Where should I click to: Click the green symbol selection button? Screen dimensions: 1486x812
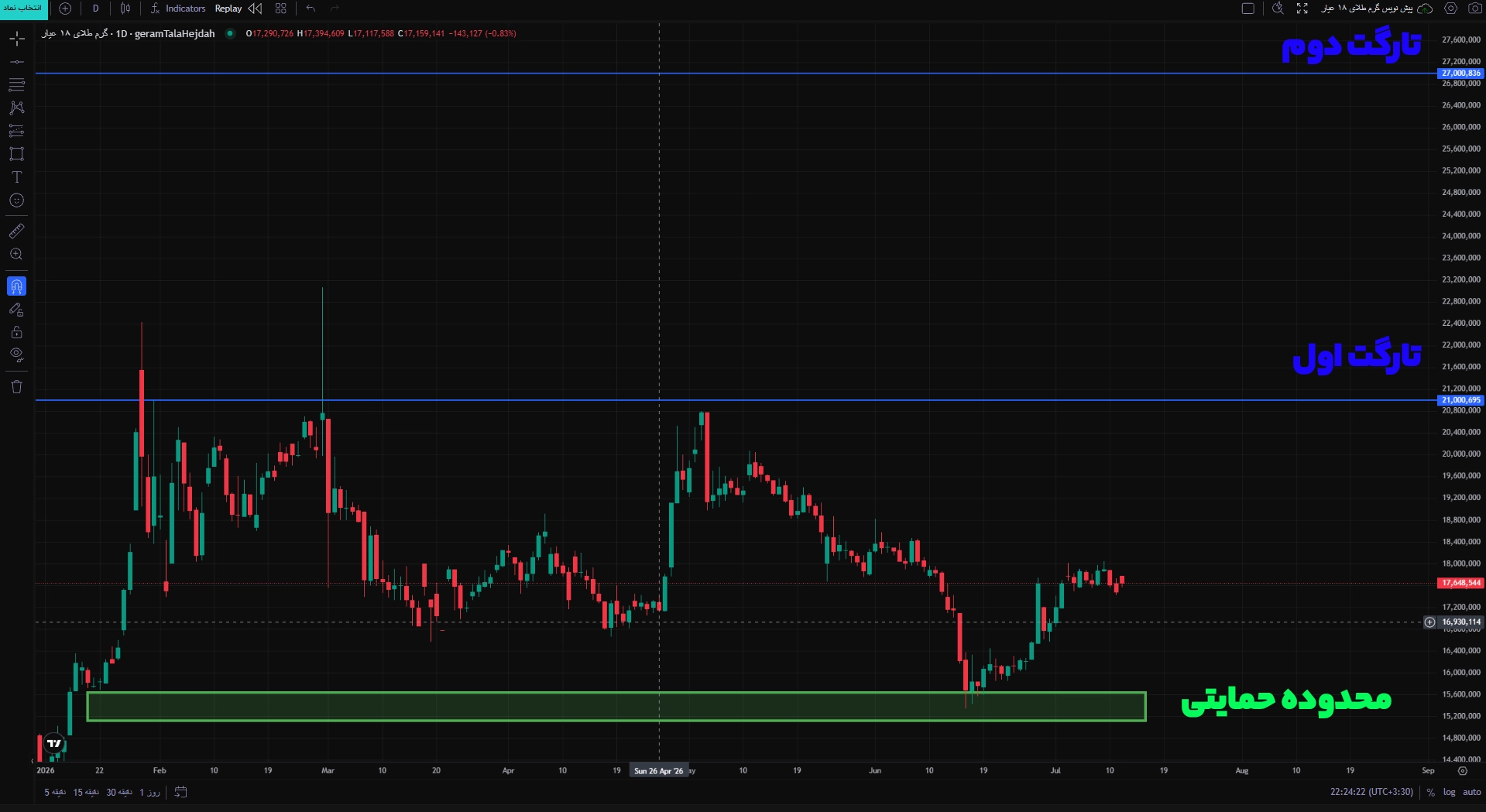point(23,9)
